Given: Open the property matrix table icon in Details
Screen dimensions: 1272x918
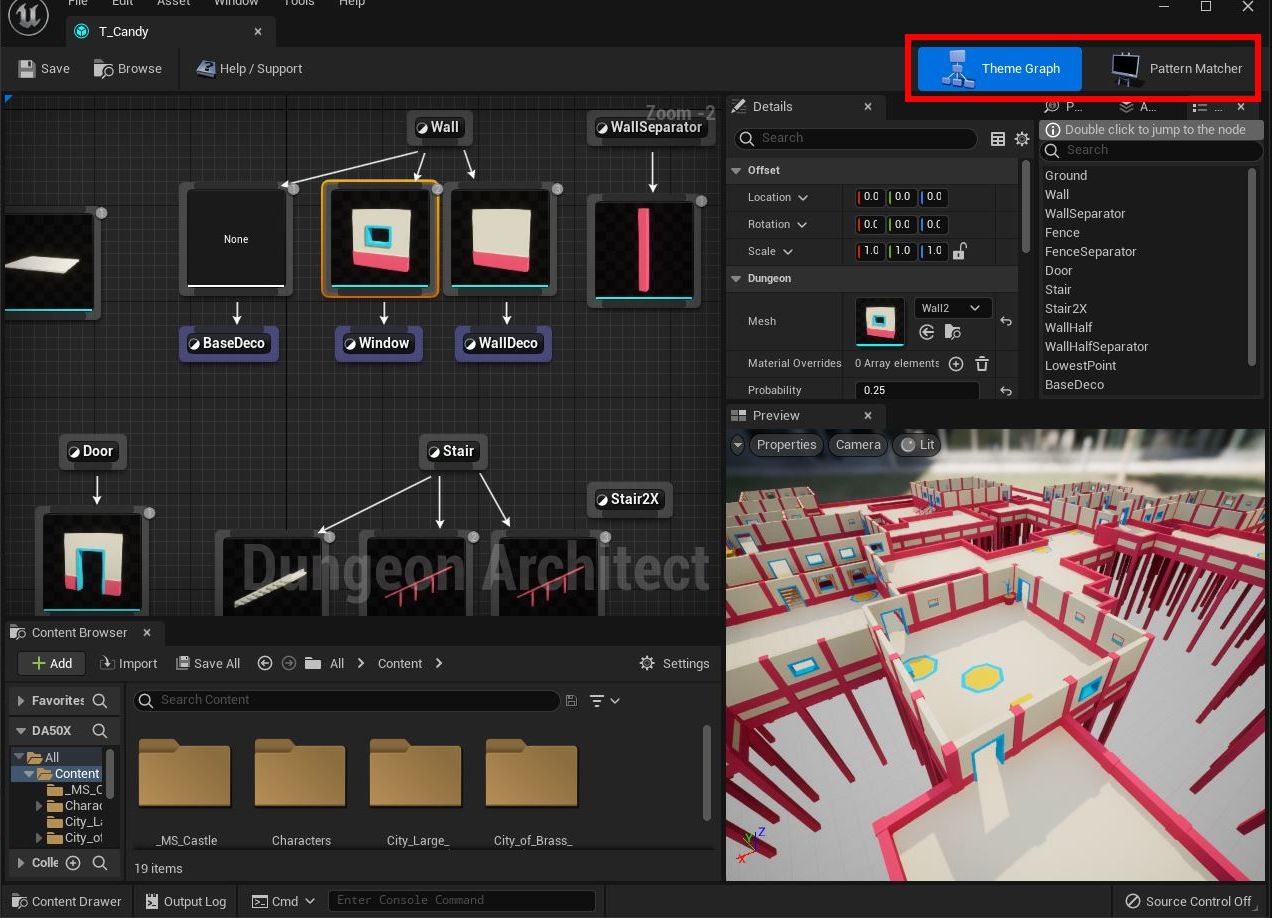Looking at the screenshot, I should pos(998,139).
